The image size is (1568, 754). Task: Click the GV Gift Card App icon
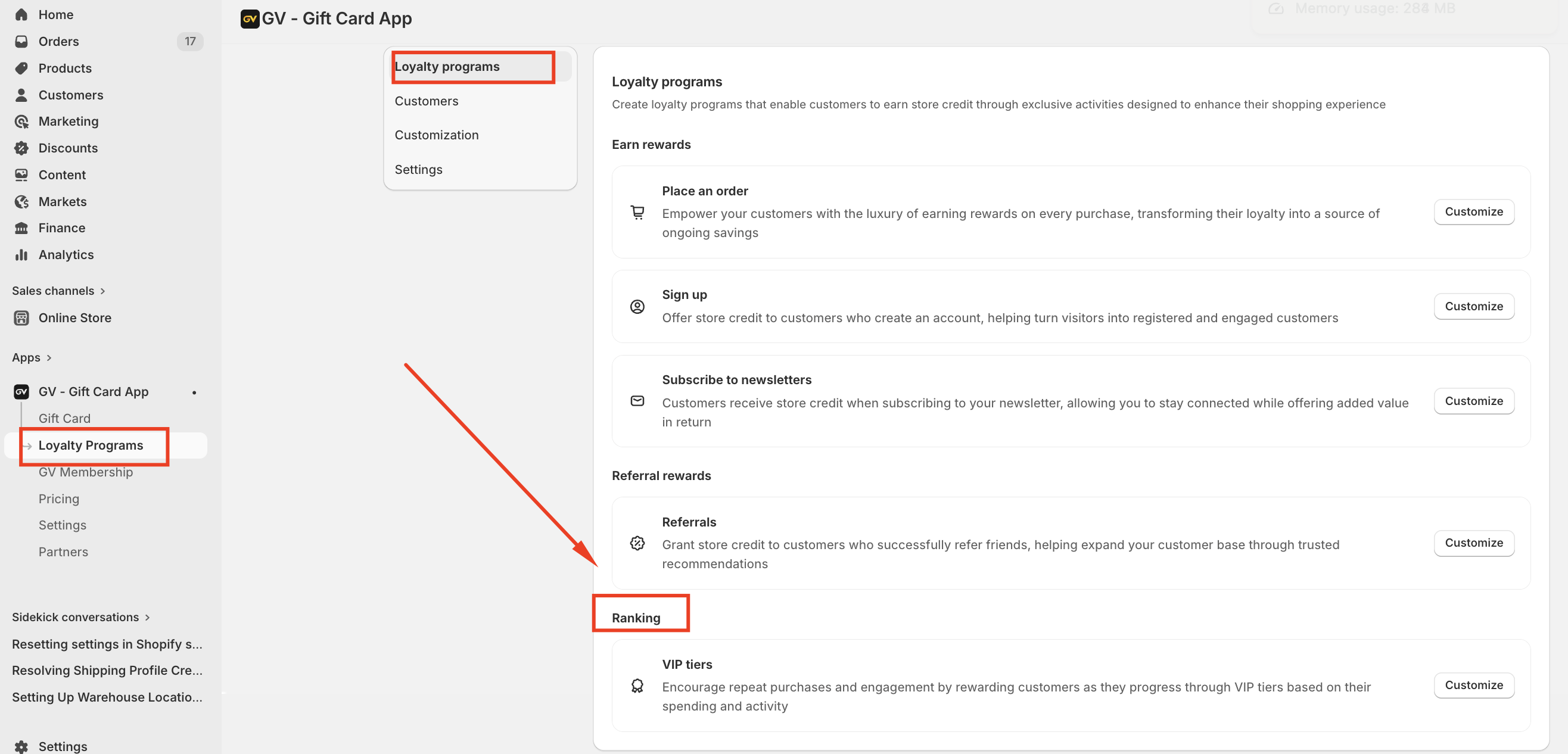[21, 392]
